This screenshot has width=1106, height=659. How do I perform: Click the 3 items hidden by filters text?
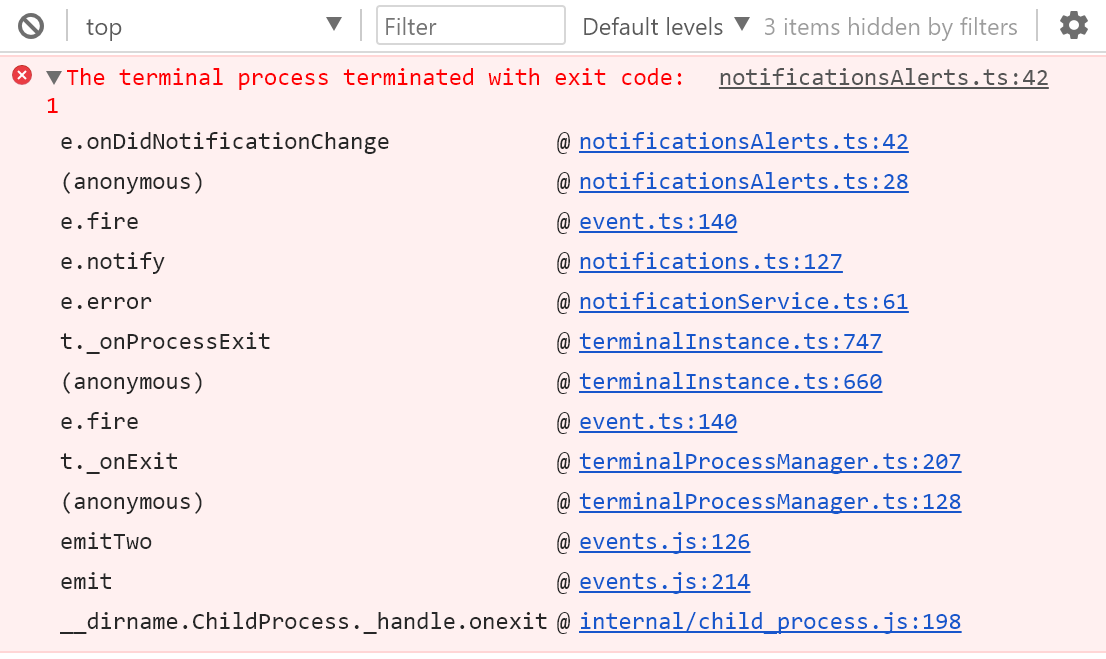pyautogui.click(x=889, y=26)
